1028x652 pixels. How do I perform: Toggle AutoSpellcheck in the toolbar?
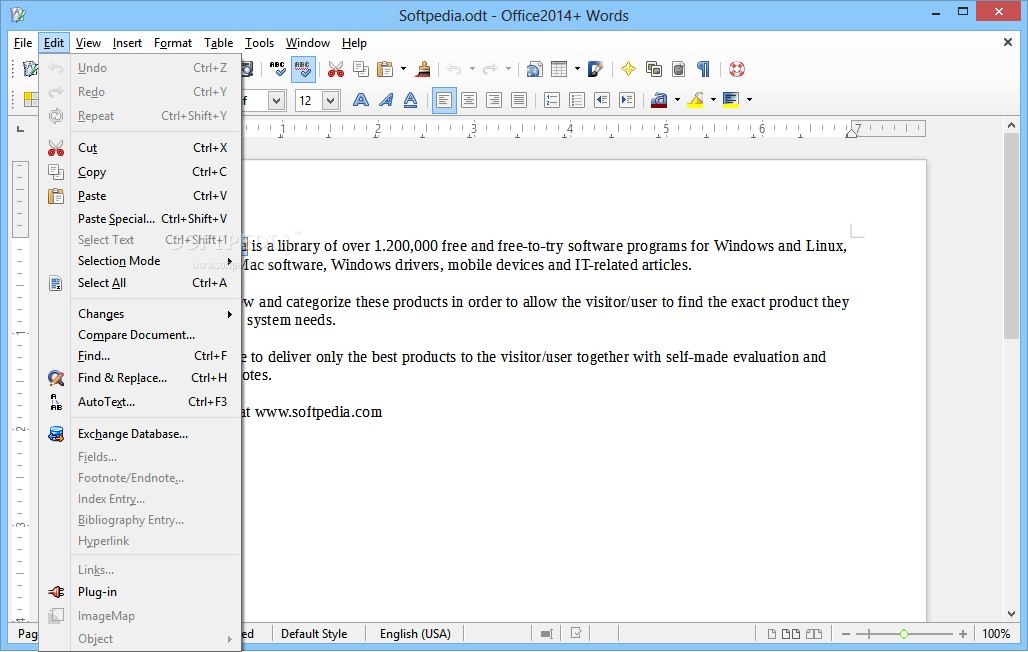(x=303, y=69)
